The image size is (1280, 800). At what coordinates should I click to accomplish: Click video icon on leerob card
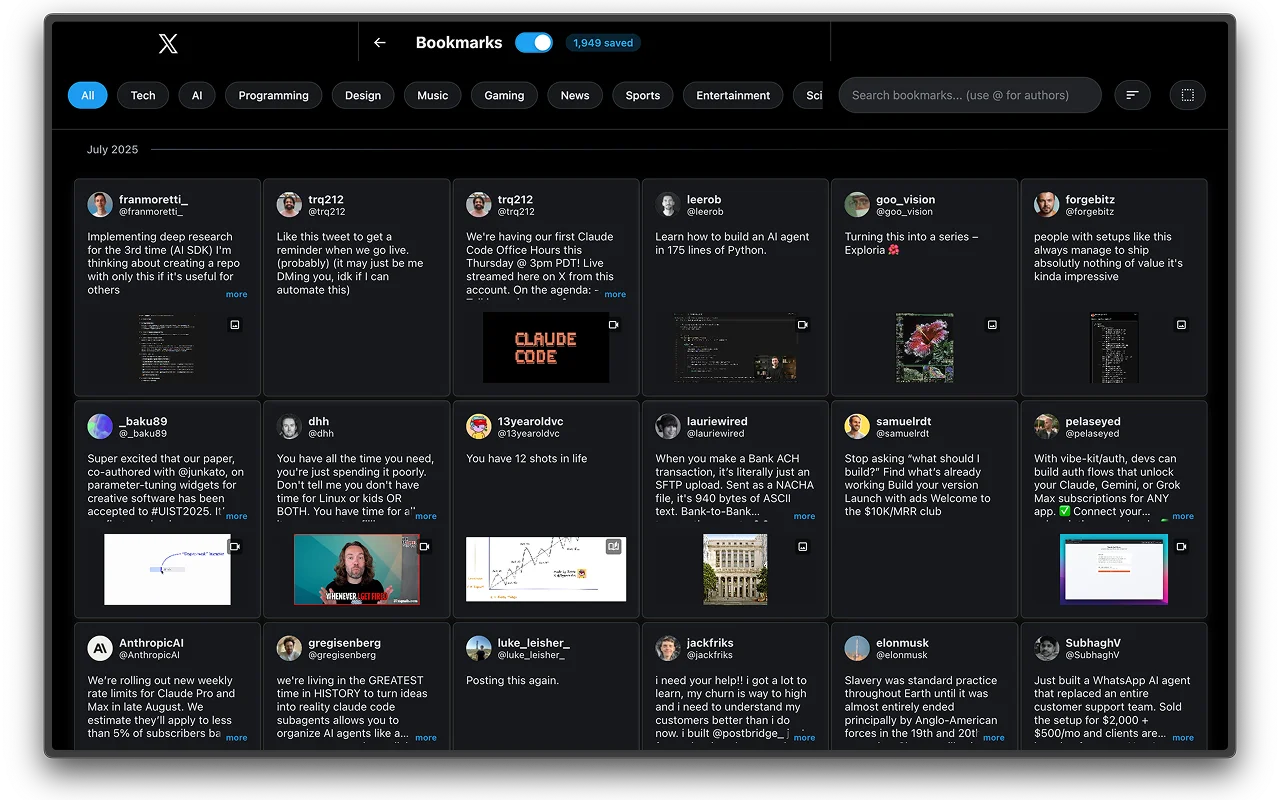[802, 325]
